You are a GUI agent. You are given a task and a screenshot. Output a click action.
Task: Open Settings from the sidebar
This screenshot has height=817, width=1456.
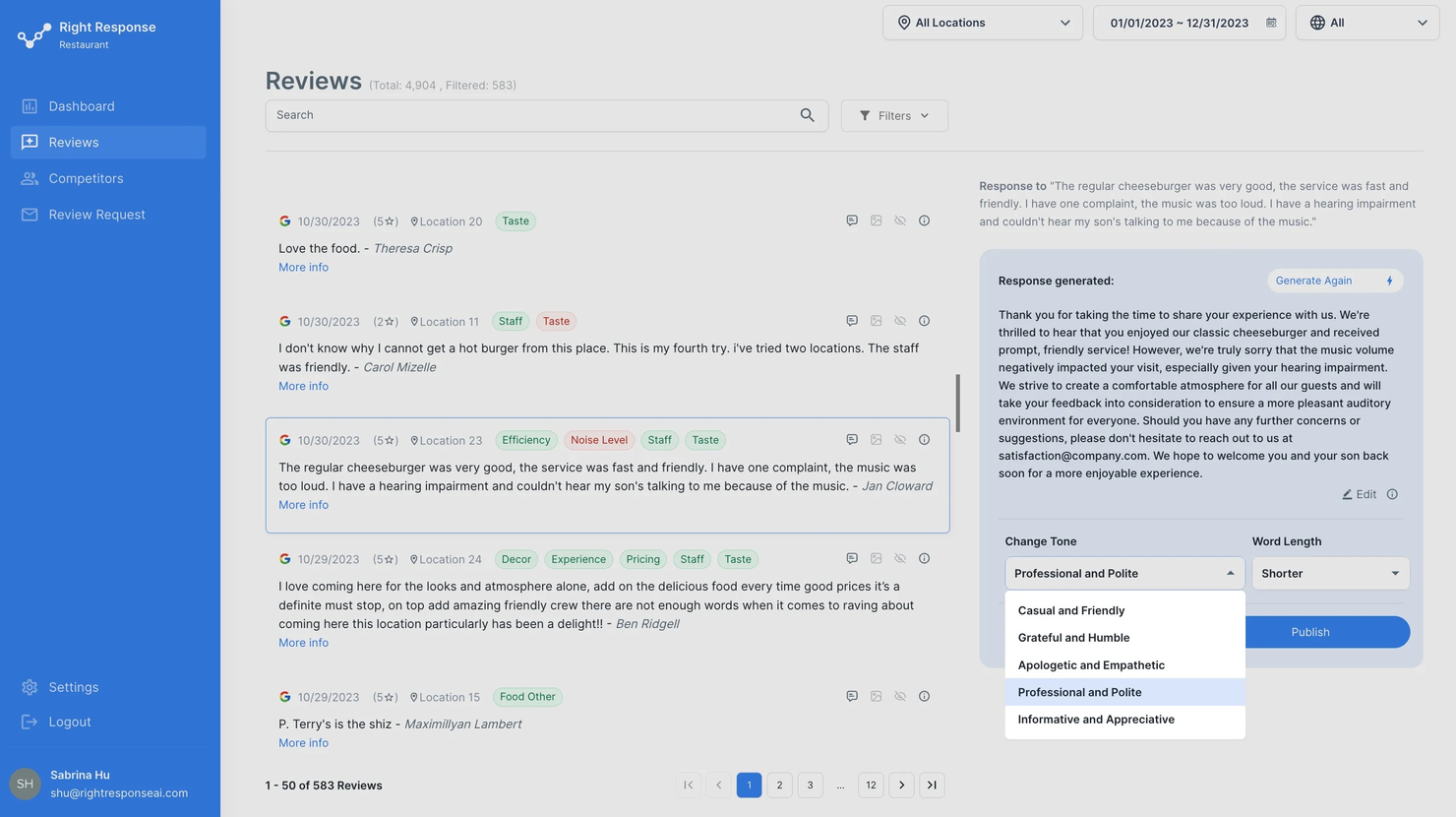pos(73,686)
